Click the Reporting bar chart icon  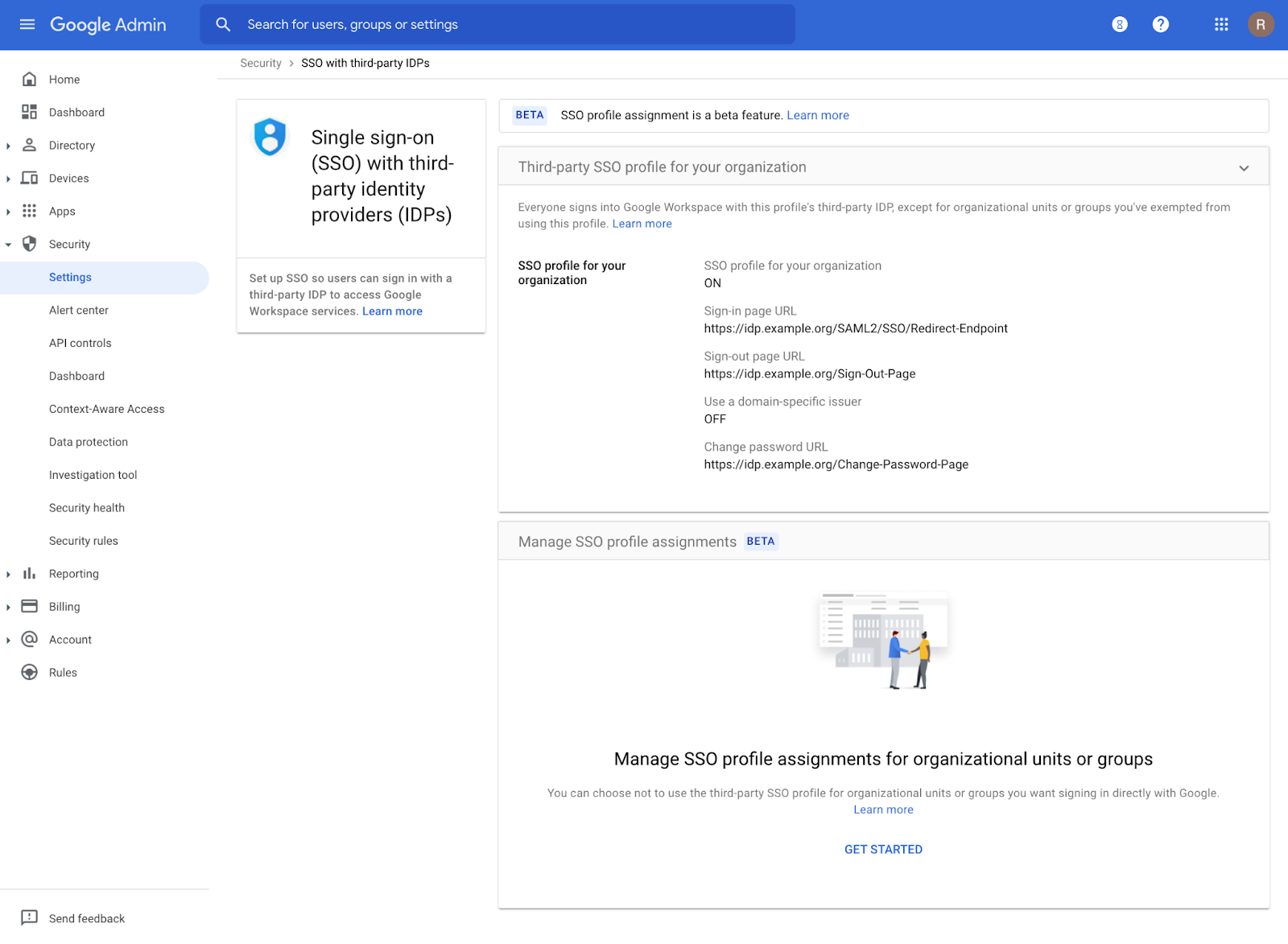[x=29, y=573]
